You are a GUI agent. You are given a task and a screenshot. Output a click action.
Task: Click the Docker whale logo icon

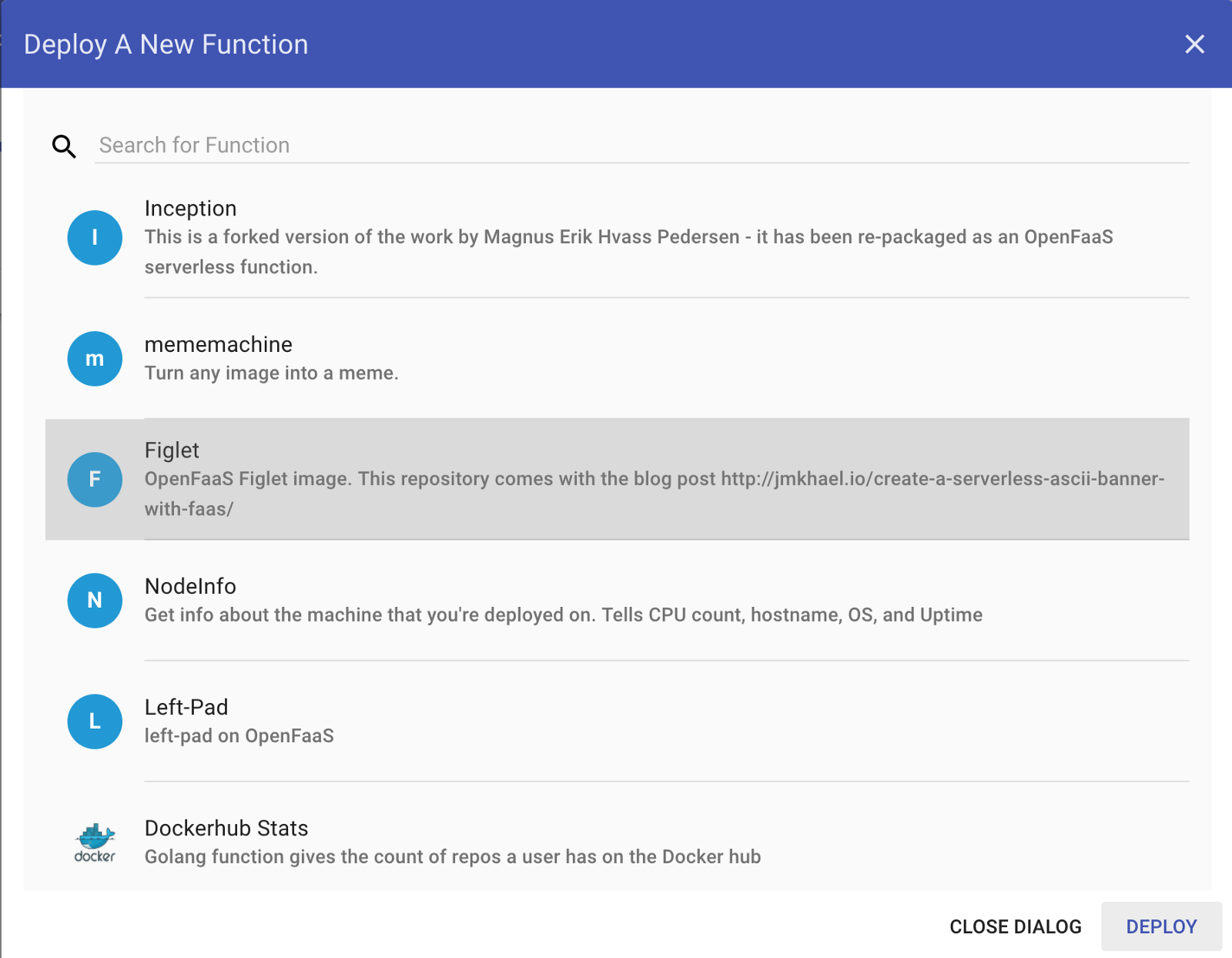point(95,842)
